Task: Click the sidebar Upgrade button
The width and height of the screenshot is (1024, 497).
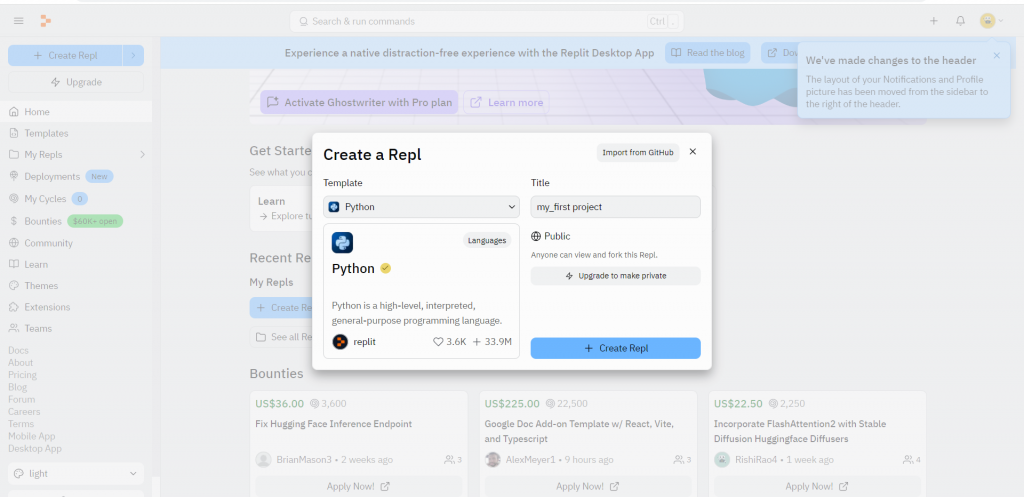Action: pos(76,82)
